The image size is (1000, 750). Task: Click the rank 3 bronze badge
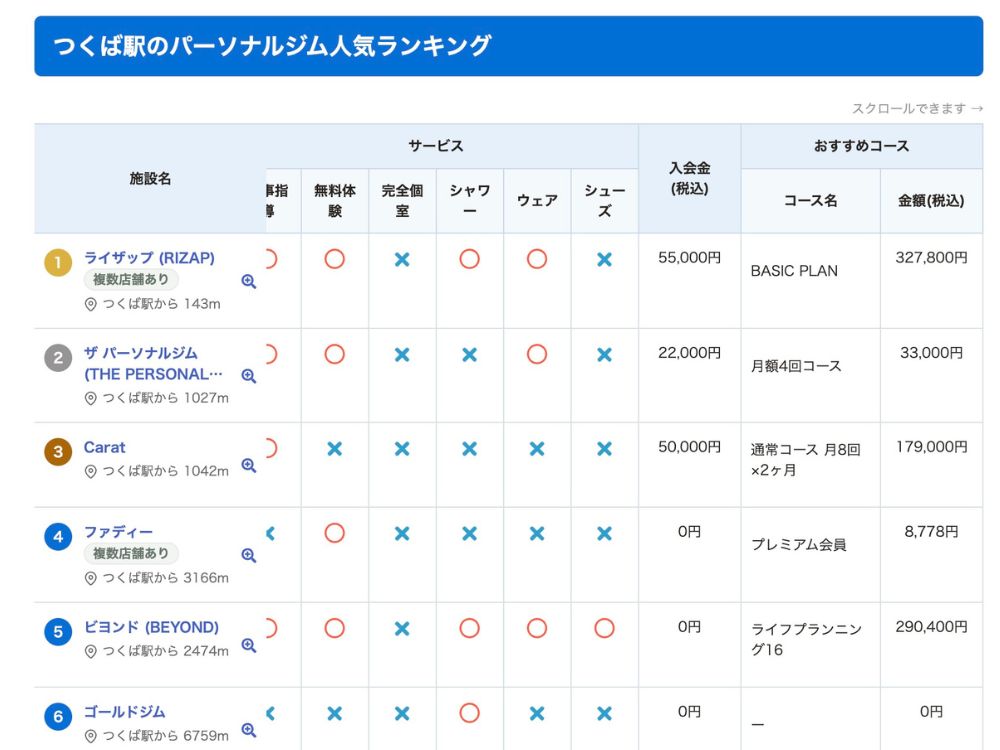pyautogui.click(x=58, y=452)
